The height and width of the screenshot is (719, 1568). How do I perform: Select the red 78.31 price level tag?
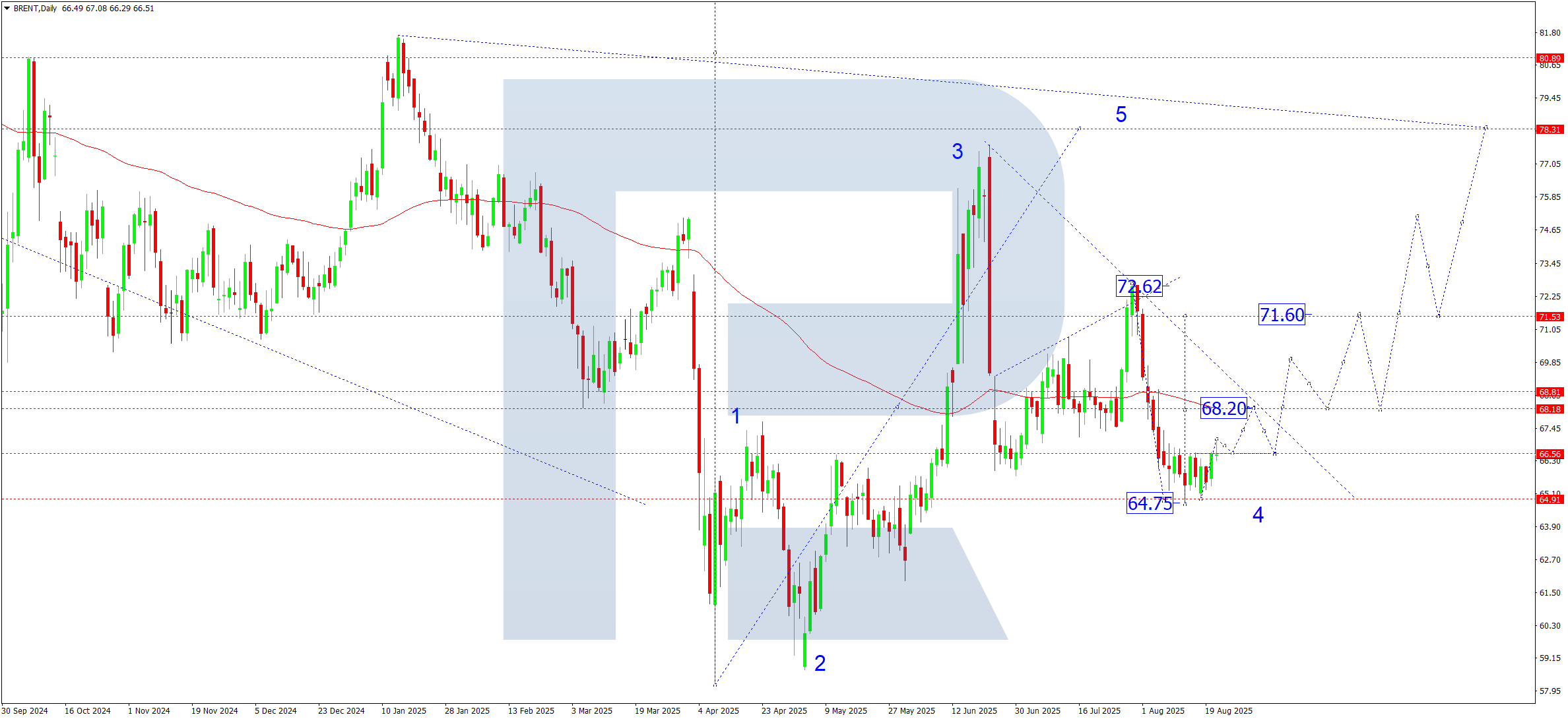pos(1550,129)
